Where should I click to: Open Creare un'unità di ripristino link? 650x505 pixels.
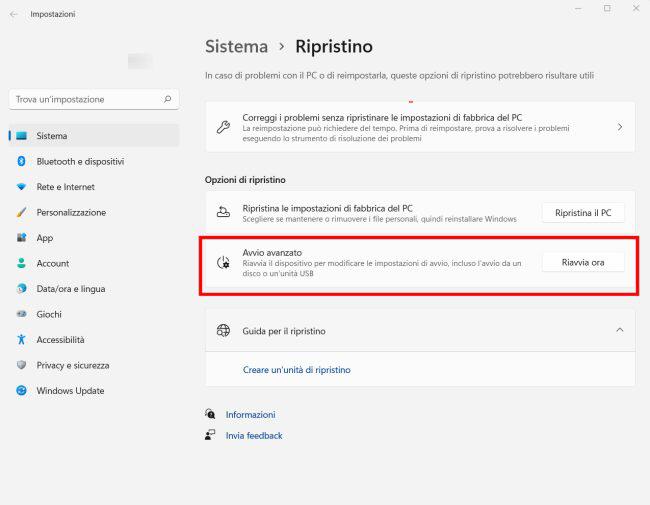(296, 370)
